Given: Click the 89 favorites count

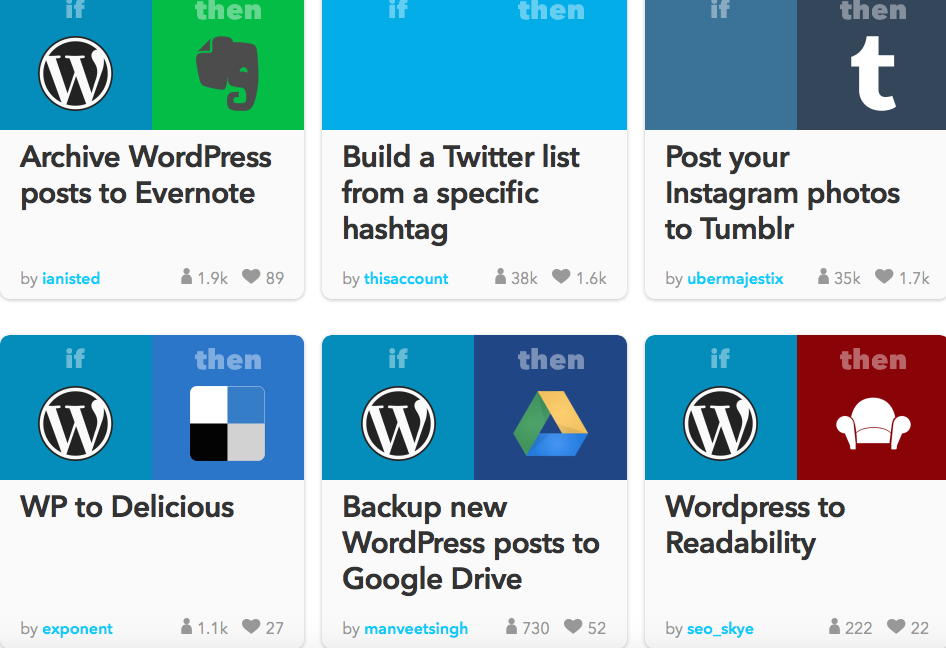Looking at the screenshot, I should (275, 278).
